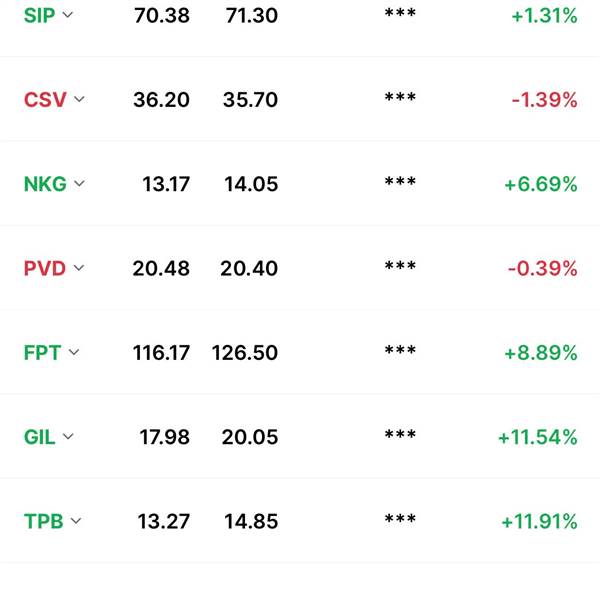Expand the chevron next to CSV
This screenshot has height=600, width=600.
pyautogui.click(x=79, y=99)
